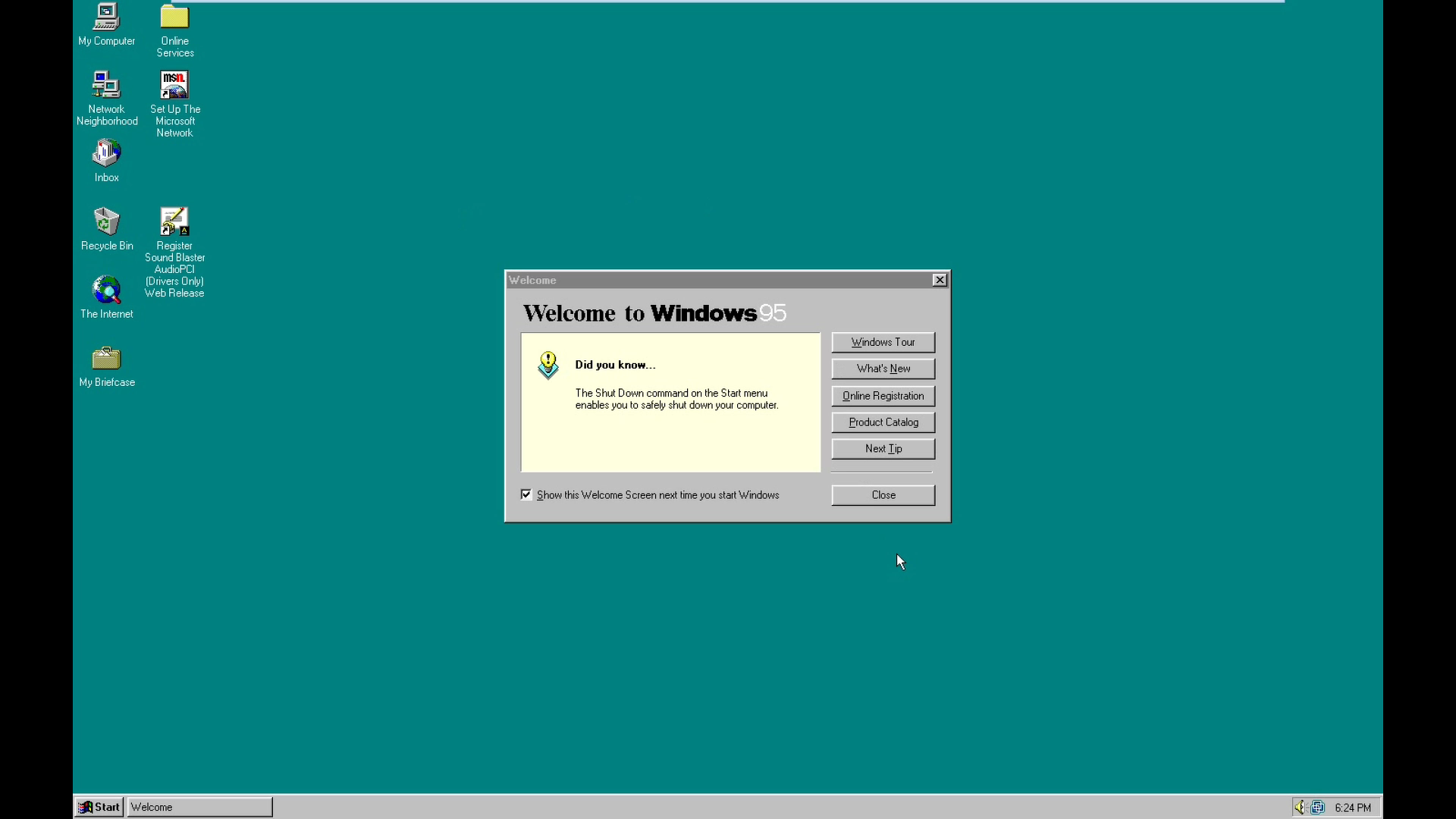Open the Recycle Bin
Viewport: 1456px width, 819px height.
(106, 222)
